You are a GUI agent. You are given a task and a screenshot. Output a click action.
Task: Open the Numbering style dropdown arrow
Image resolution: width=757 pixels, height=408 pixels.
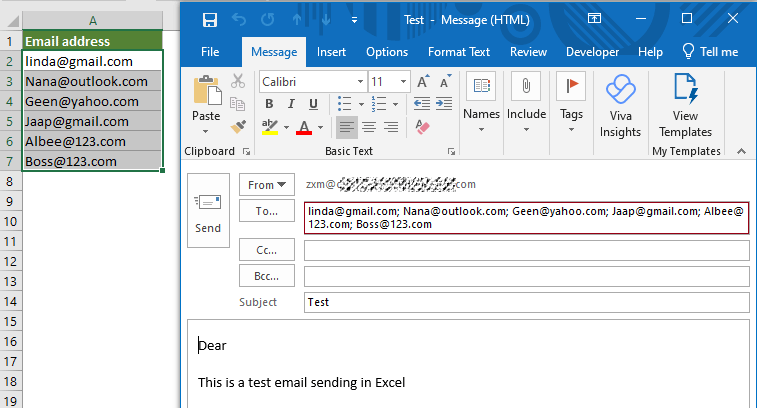click(395, 104)
